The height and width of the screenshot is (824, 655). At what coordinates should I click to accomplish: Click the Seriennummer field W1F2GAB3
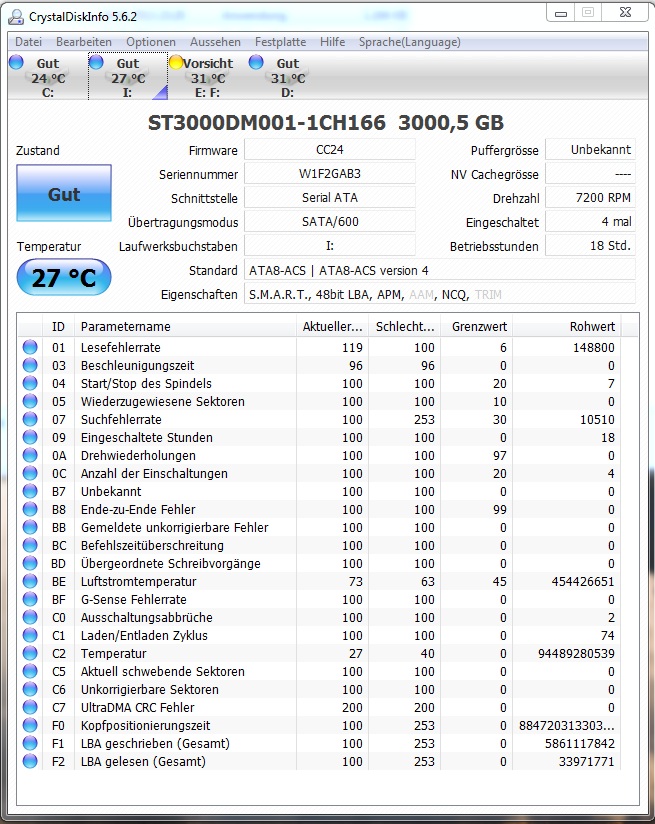click(x=330, y=173)
